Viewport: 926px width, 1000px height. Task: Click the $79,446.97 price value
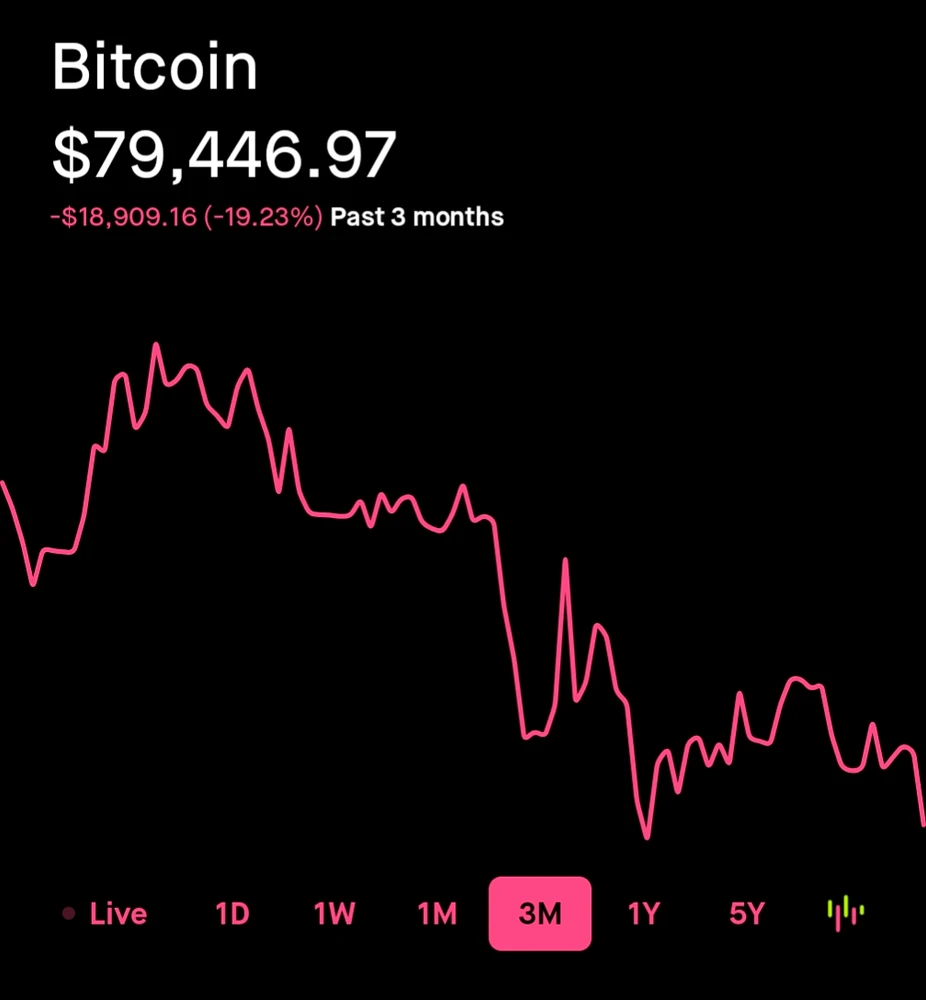pyautogui.click(x=224, y=154)
